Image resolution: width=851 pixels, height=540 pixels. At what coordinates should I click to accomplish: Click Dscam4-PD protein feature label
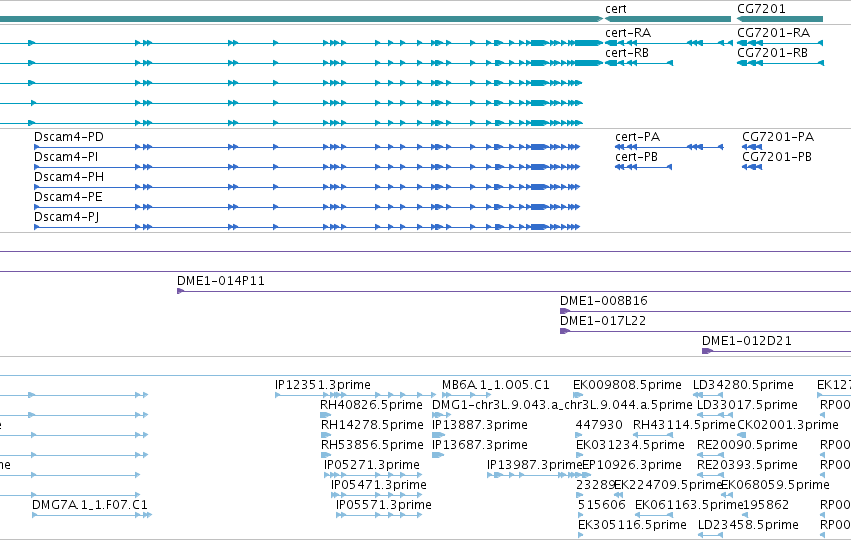pos(68,137)
